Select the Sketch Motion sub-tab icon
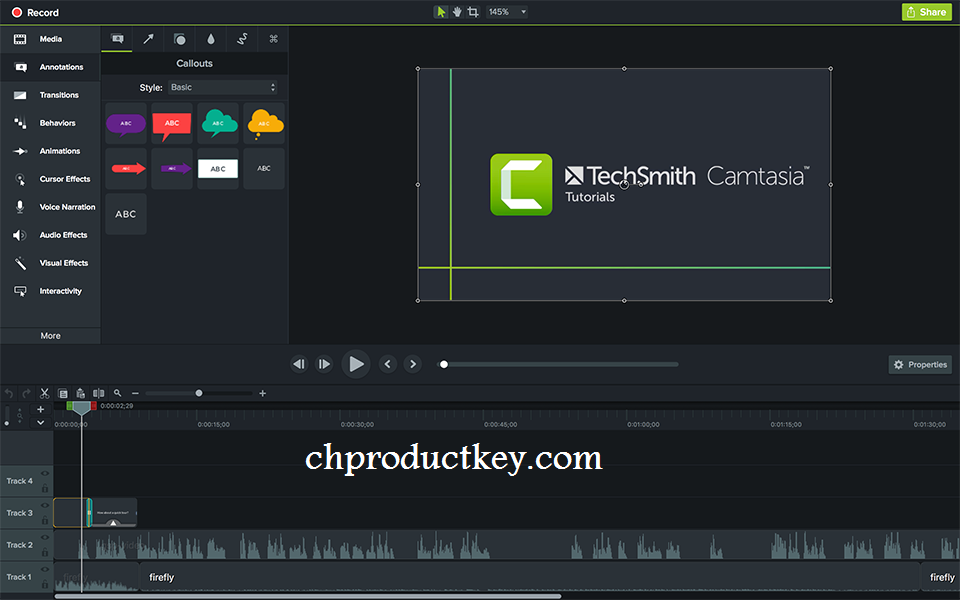The height and width of the screenshot is (600, 960). click(x=242, y=39)
